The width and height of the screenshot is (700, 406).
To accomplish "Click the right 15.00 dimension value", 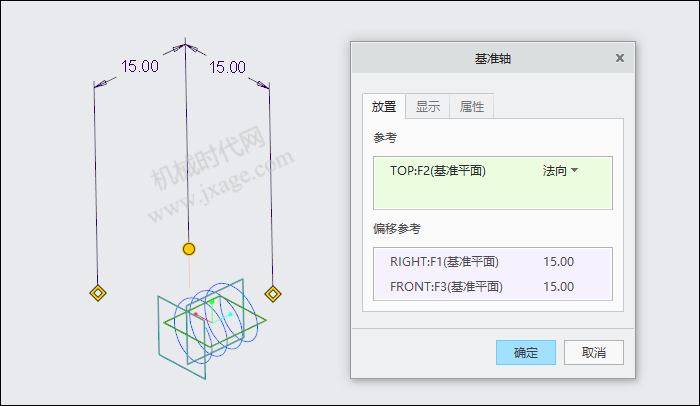I will [x=227, y=67].
